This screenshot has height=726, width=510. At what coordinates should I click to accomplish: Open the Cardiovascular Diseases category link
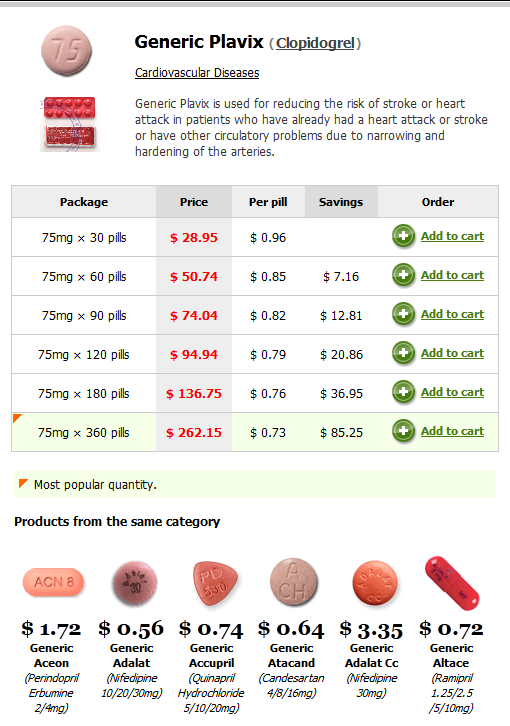[x=197, y=73]
